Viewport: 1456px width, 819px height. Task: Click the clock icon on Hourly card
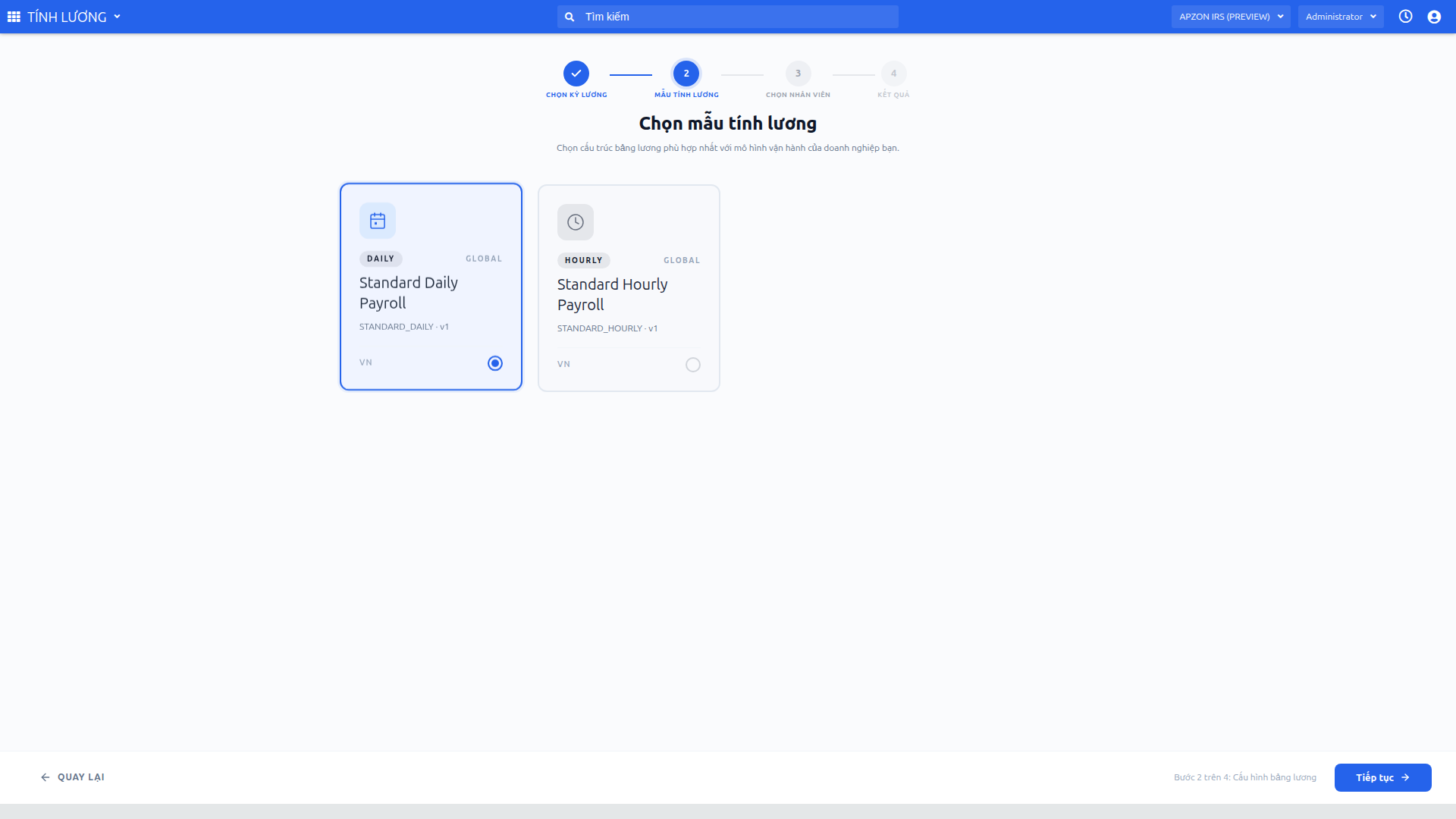pos(576,222)
